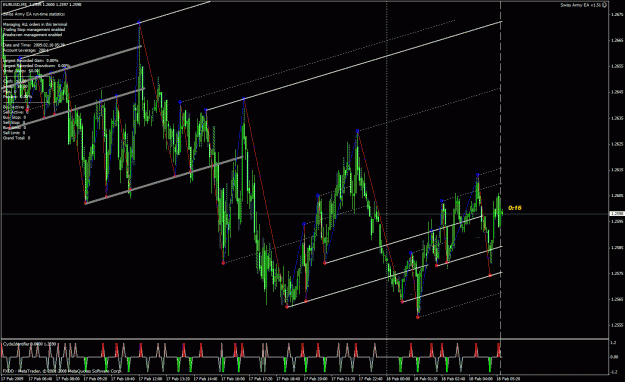Click 'Trailing Stop management enabled' line
The image size is (625, 382).
[x=34, y=30]
